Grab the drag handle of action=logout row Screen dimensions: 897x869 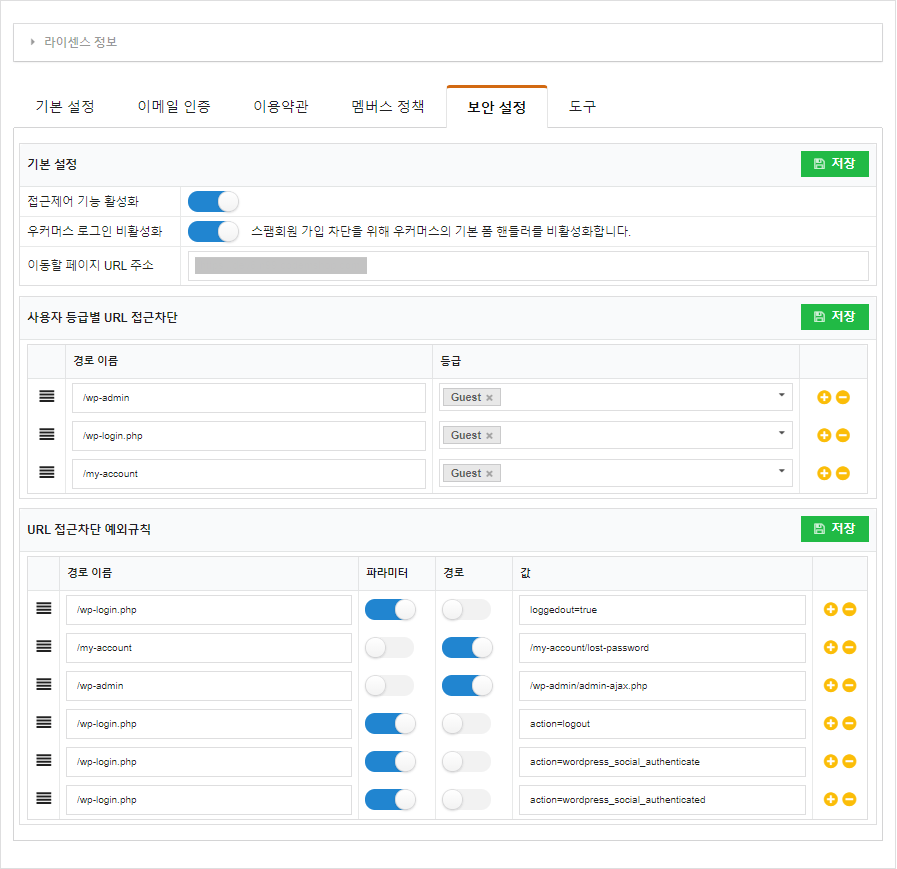pyautogui.click(x=44, y=722)
